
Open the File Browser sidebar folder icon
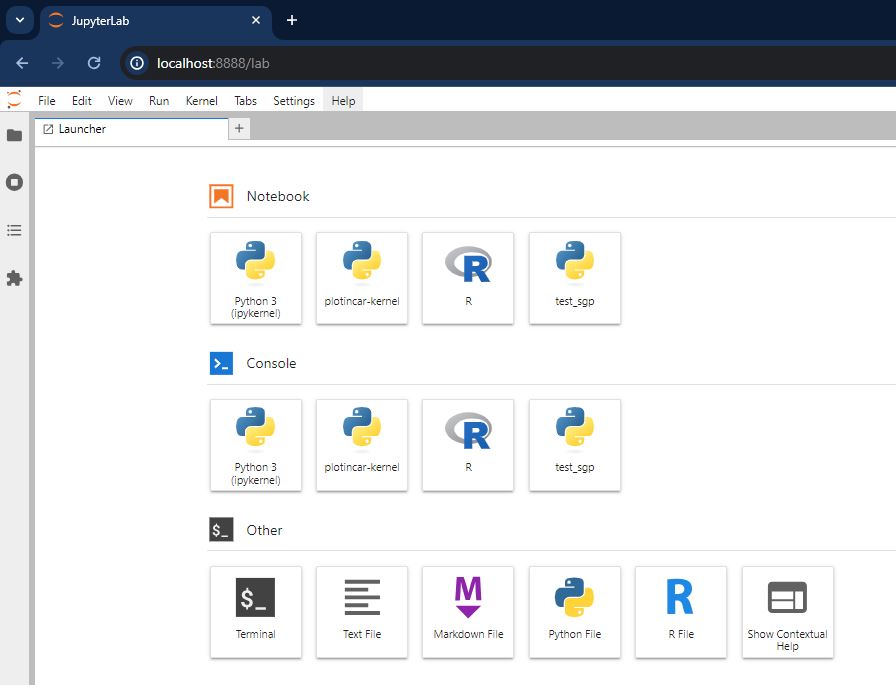tap(14, 135)
